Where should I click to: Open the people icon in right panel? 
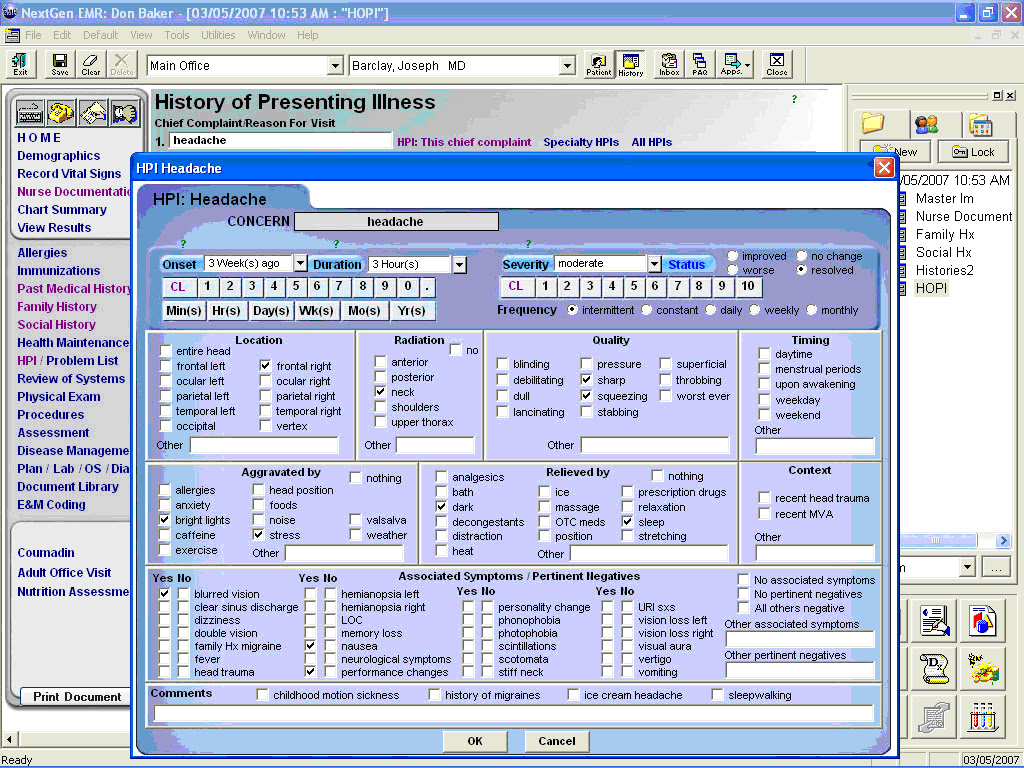(926, 123)
